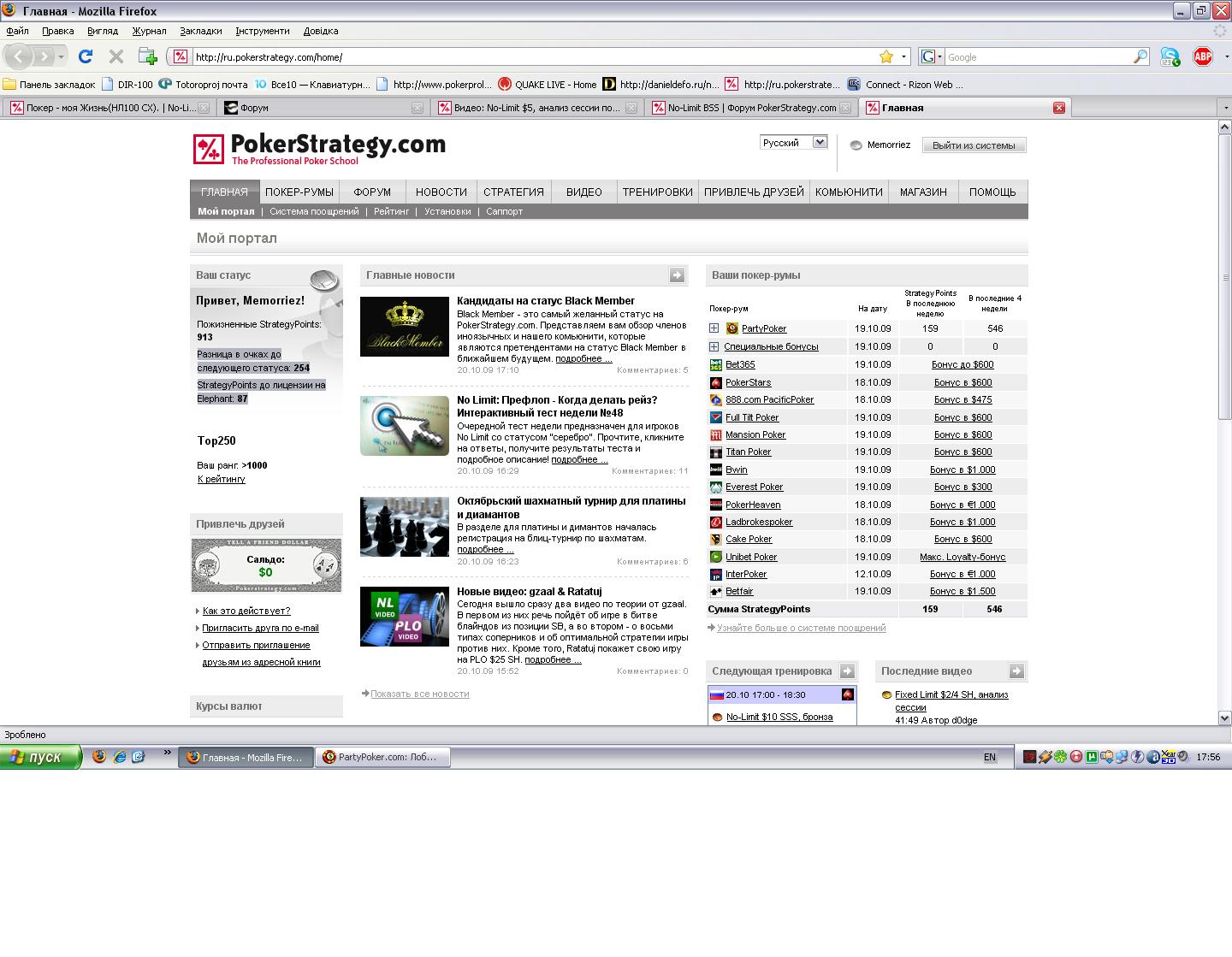Click the PokerStars room icon
The height and width of the screenshot is (957, 1232).
click(716, 382)
